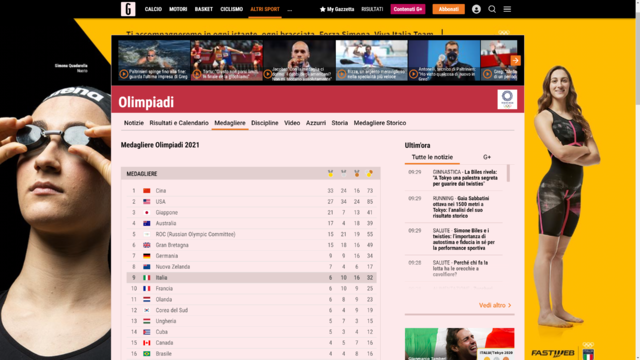Select the Italia row in medal table
The width and height of the screenshot is (640, 360).
tap(251, 278)
